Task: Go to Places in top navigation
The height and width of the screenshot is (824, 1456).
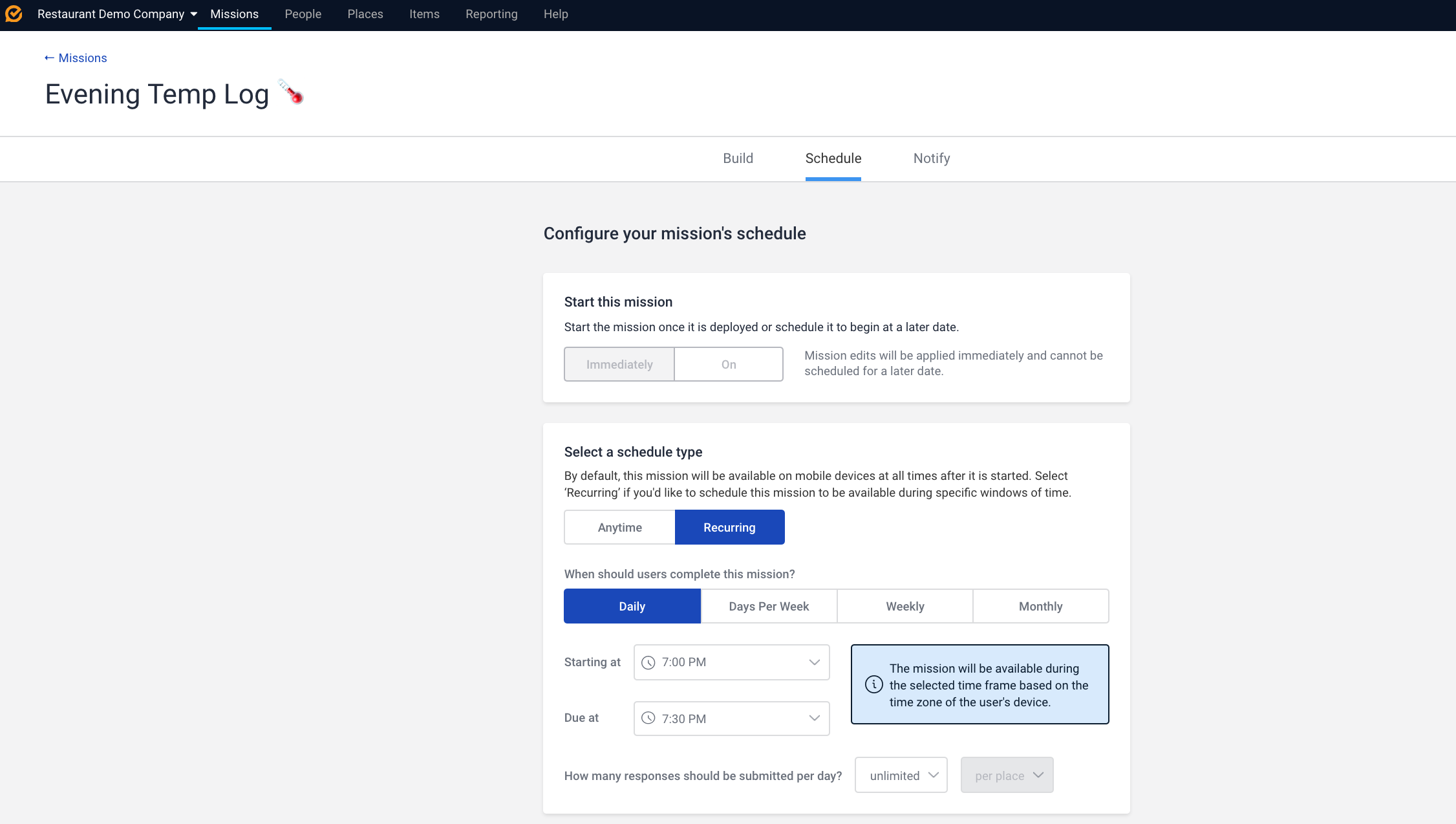Action: [x=365, y=14]
